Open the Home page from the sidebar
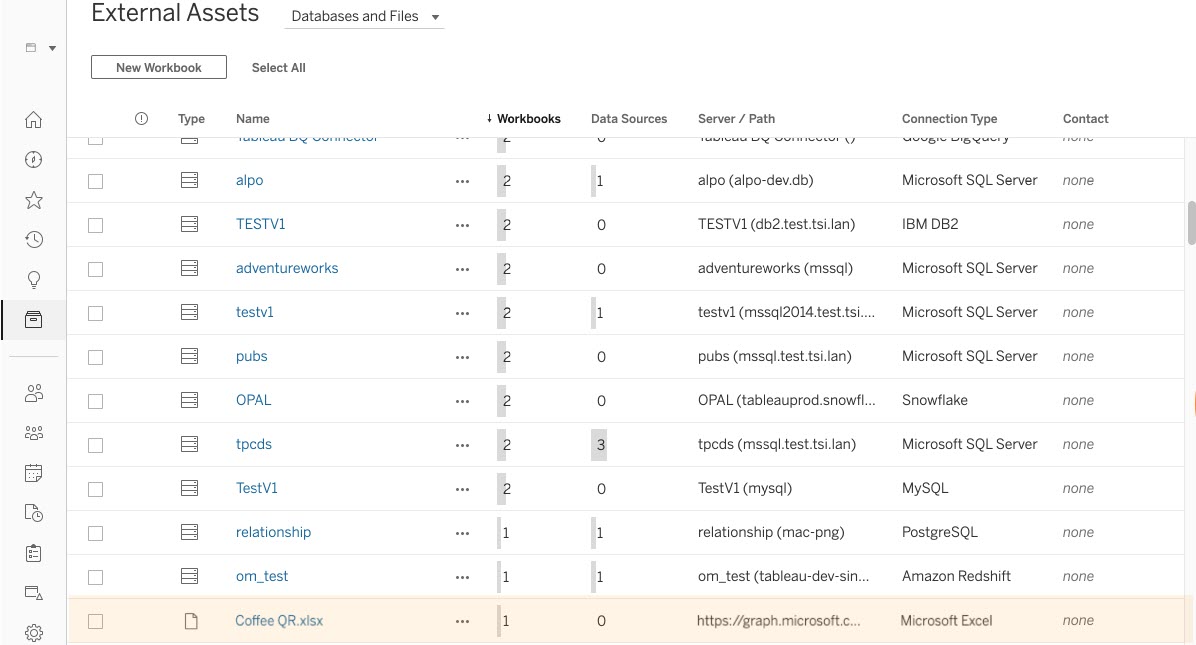This screenshot has width=1196, height=645. [x=33, y=119]
